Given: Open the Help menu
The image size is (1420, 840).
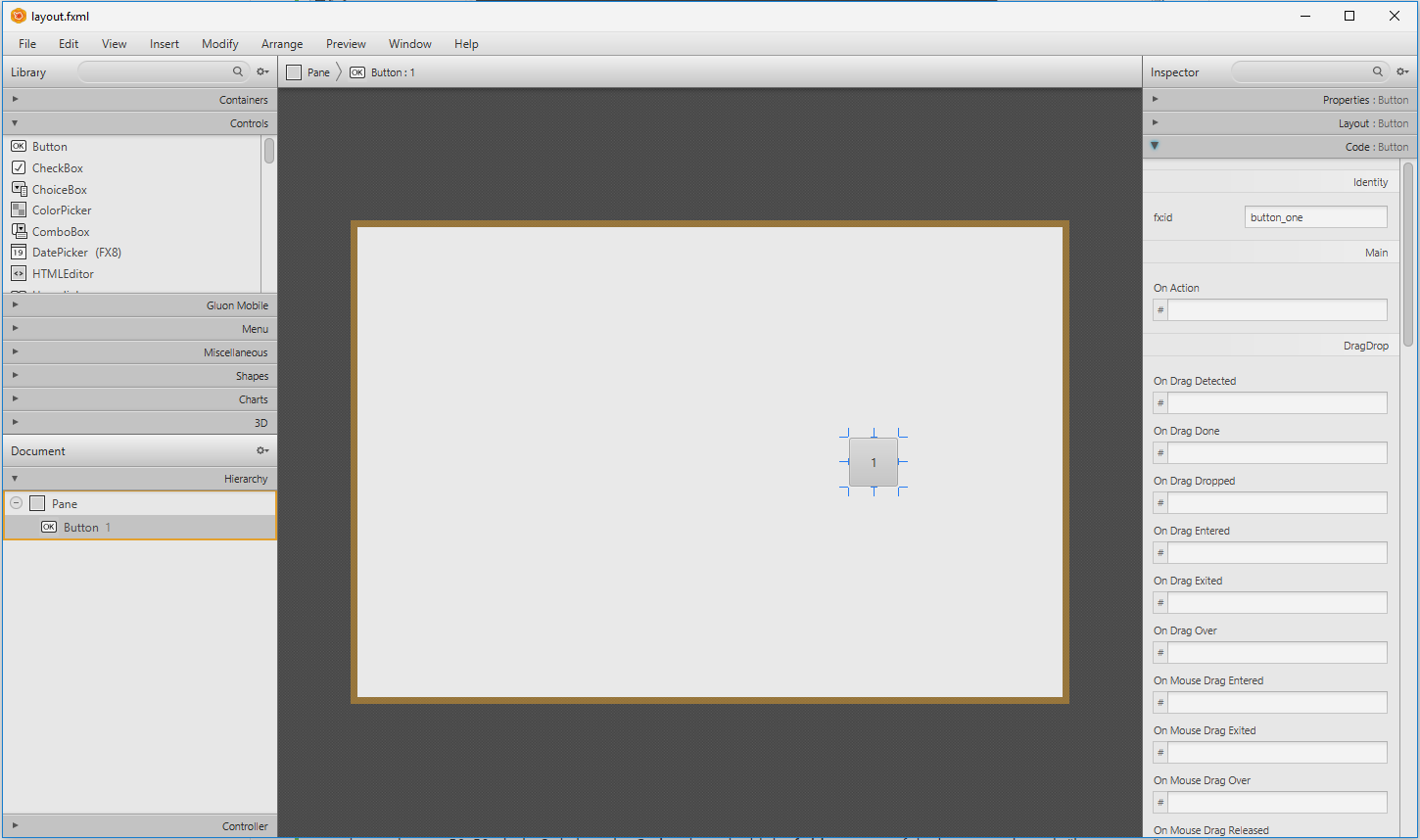Looking at the screenshot, I should (x=466, y=44).
